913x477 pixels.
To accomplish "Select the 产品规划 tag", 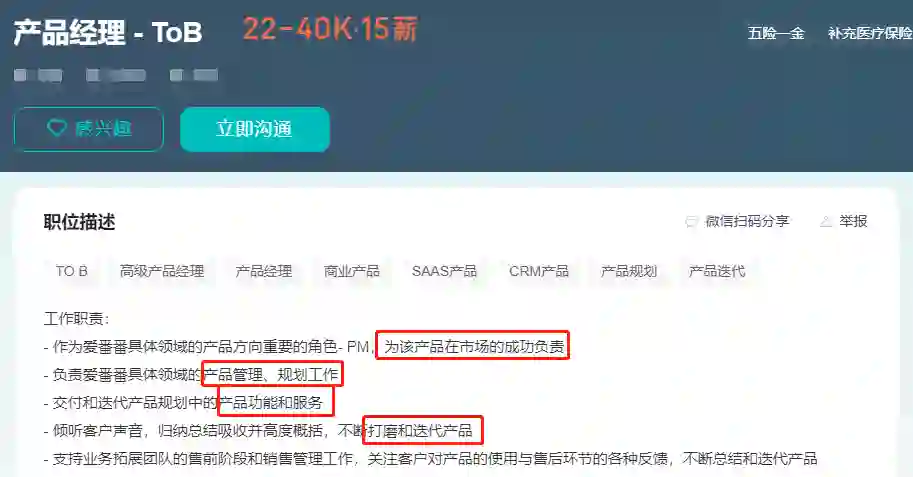I will point(629,271).
